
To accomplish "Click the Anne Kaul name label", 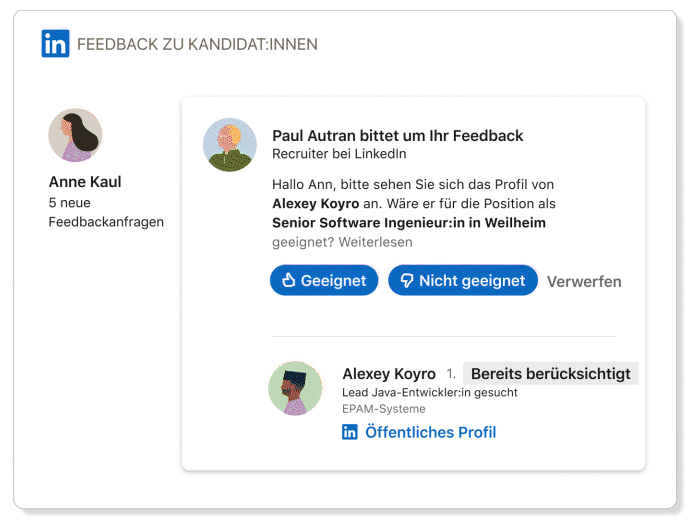I will coord(85,182).
